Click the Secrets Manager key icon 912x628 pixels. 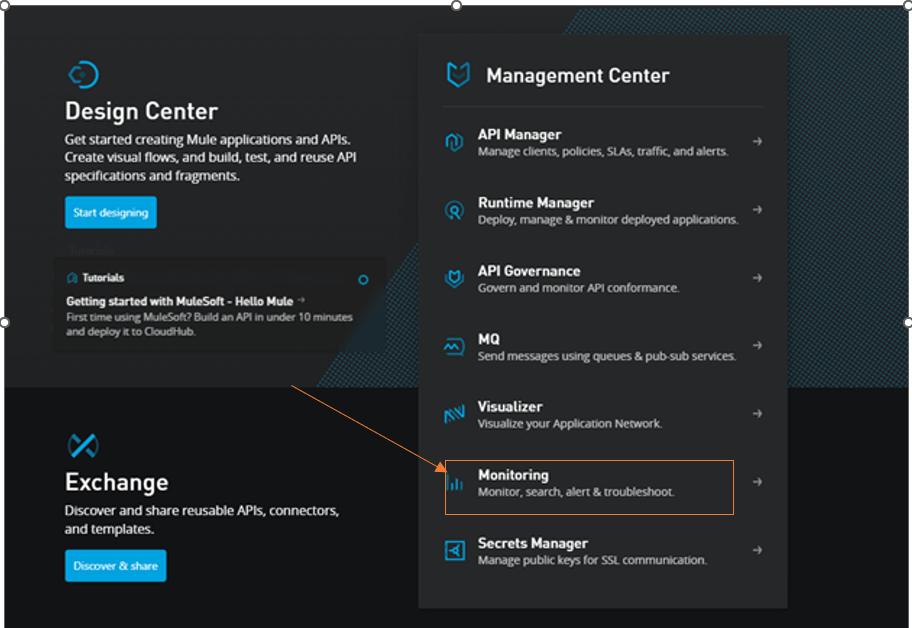click(x=455, y=550)
